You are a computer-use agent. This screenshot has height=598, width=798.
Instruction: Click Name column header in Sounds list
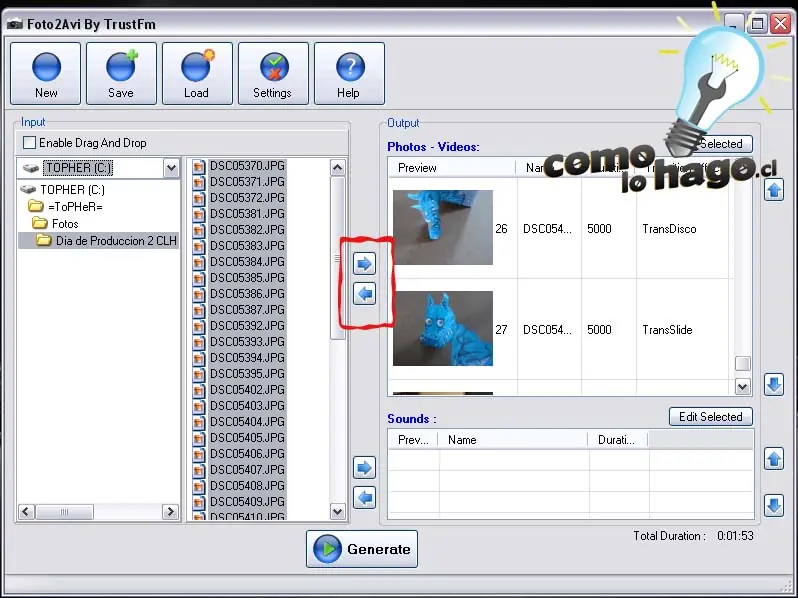(x=512, y=440)
